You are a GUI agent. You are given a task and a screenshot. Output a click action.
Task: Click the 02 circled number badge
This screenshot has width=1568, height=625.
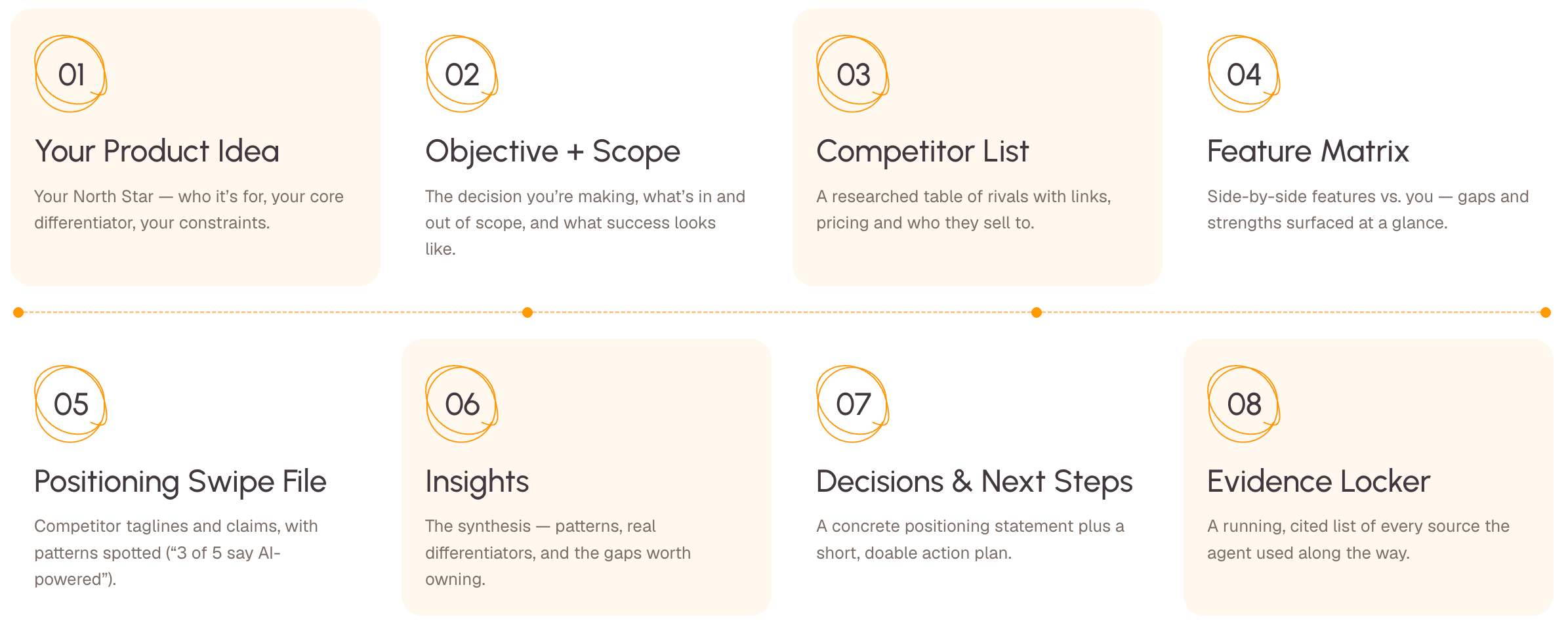tap(462, 74)
